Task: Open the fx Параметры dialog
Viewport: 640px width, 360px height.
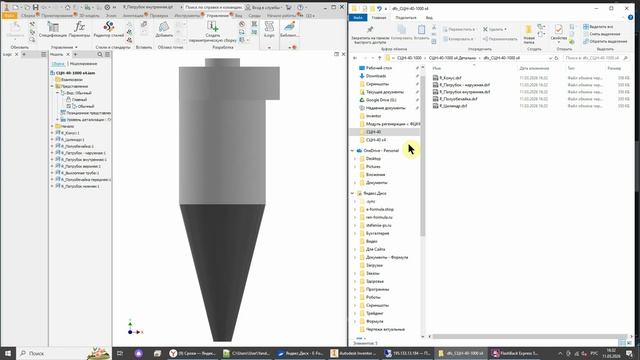Action: click(x=79, y=29)
